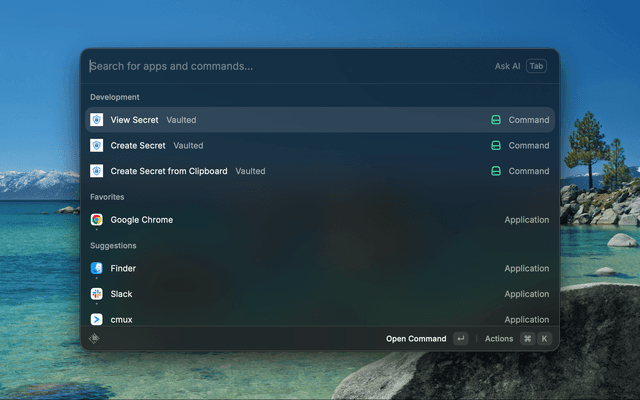The image size is (640, 400).
Task: Click the K key badge beside Actions
Action: [x=544, y=338]
